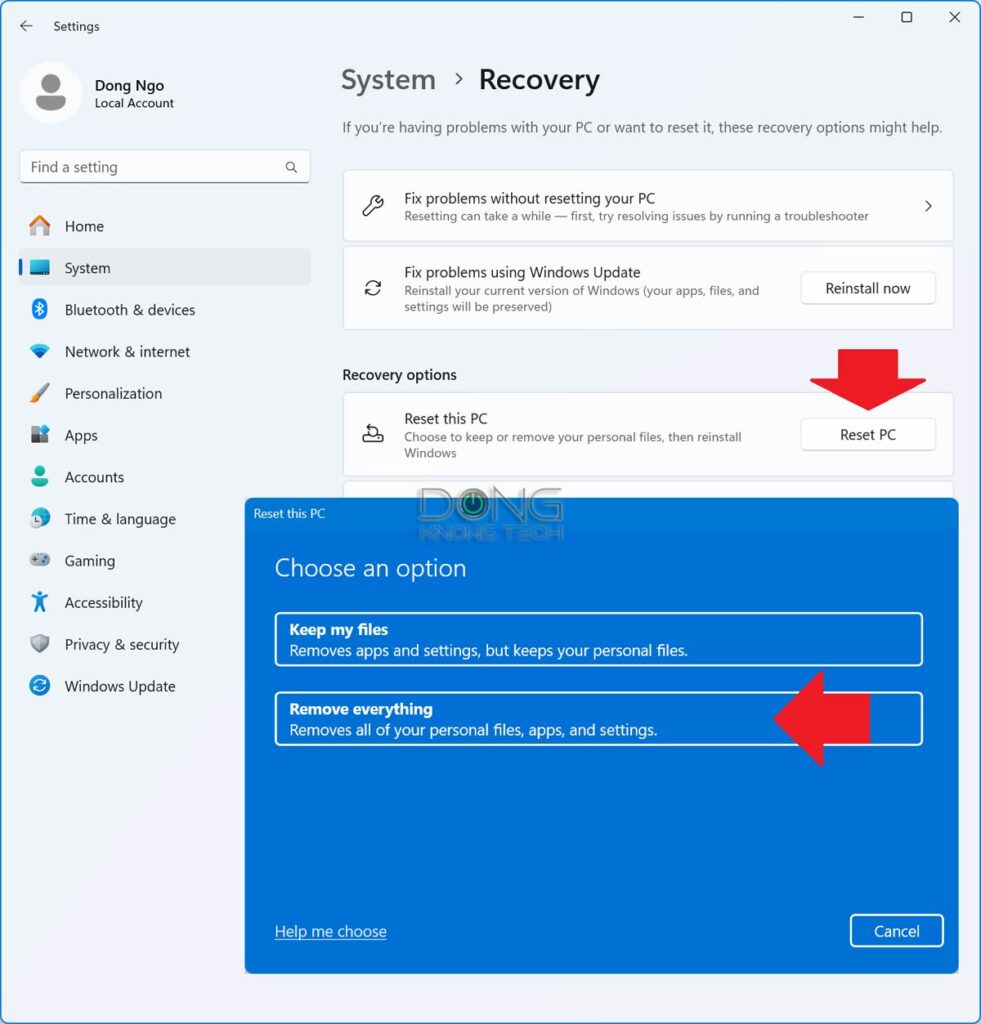Click the Network wifi icon

(x=40, y=351)
